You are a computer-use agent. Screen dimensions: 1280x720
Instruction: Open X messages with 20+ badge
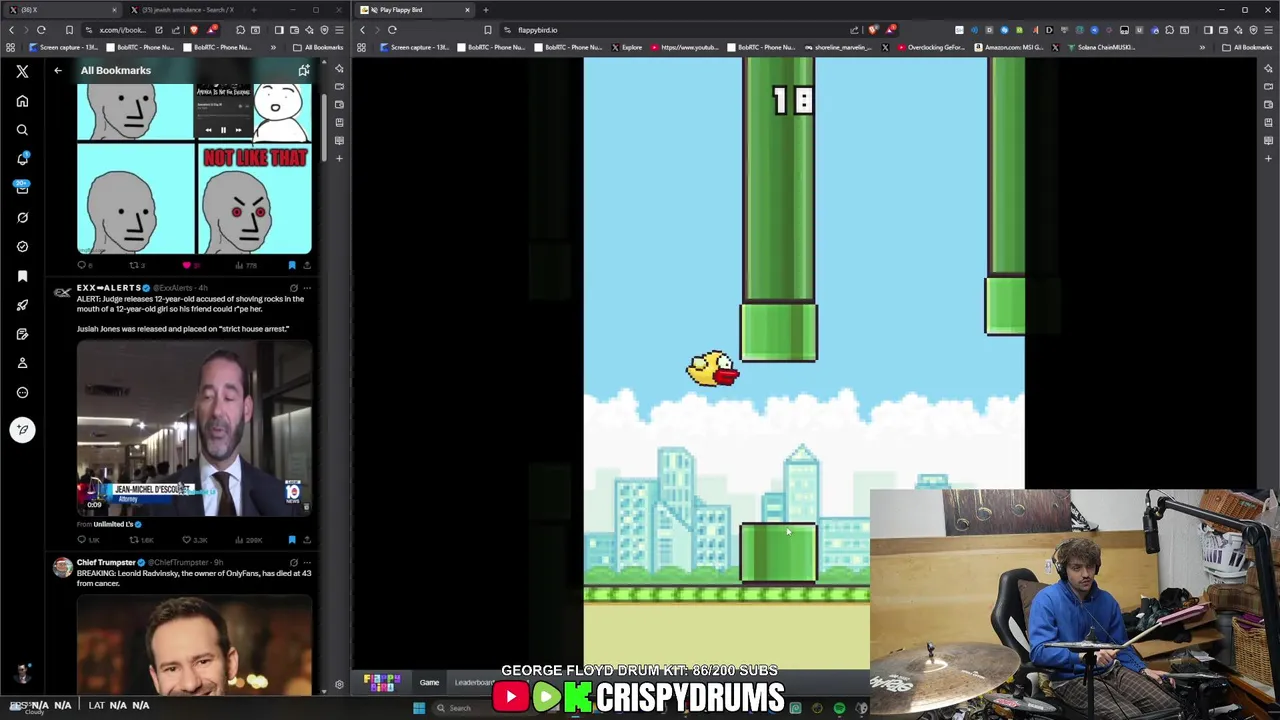pyautogui.click(x=22, y=188)
